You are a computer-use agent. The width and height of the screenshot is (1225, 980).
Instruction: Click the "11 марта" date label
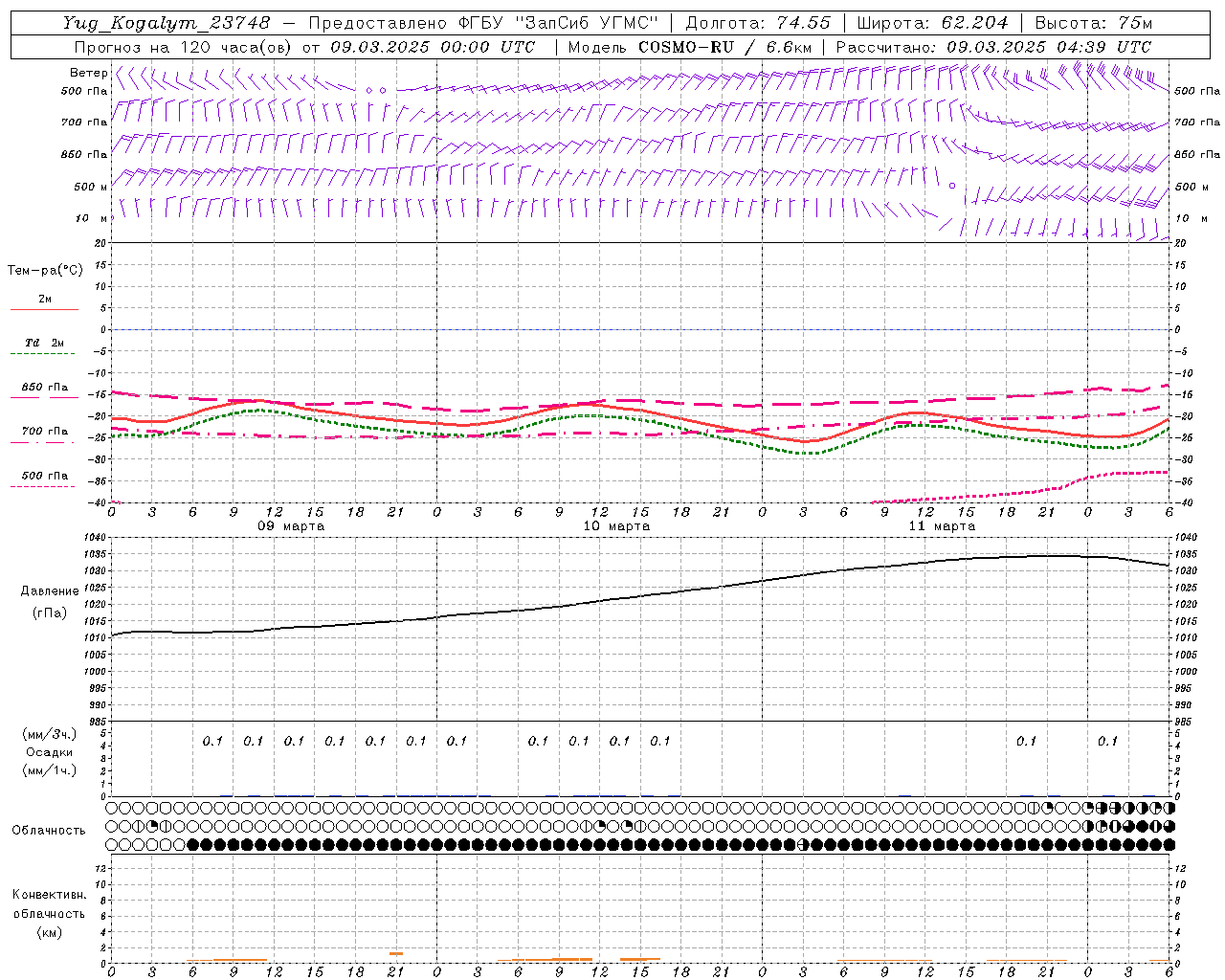tap(942, 526)
